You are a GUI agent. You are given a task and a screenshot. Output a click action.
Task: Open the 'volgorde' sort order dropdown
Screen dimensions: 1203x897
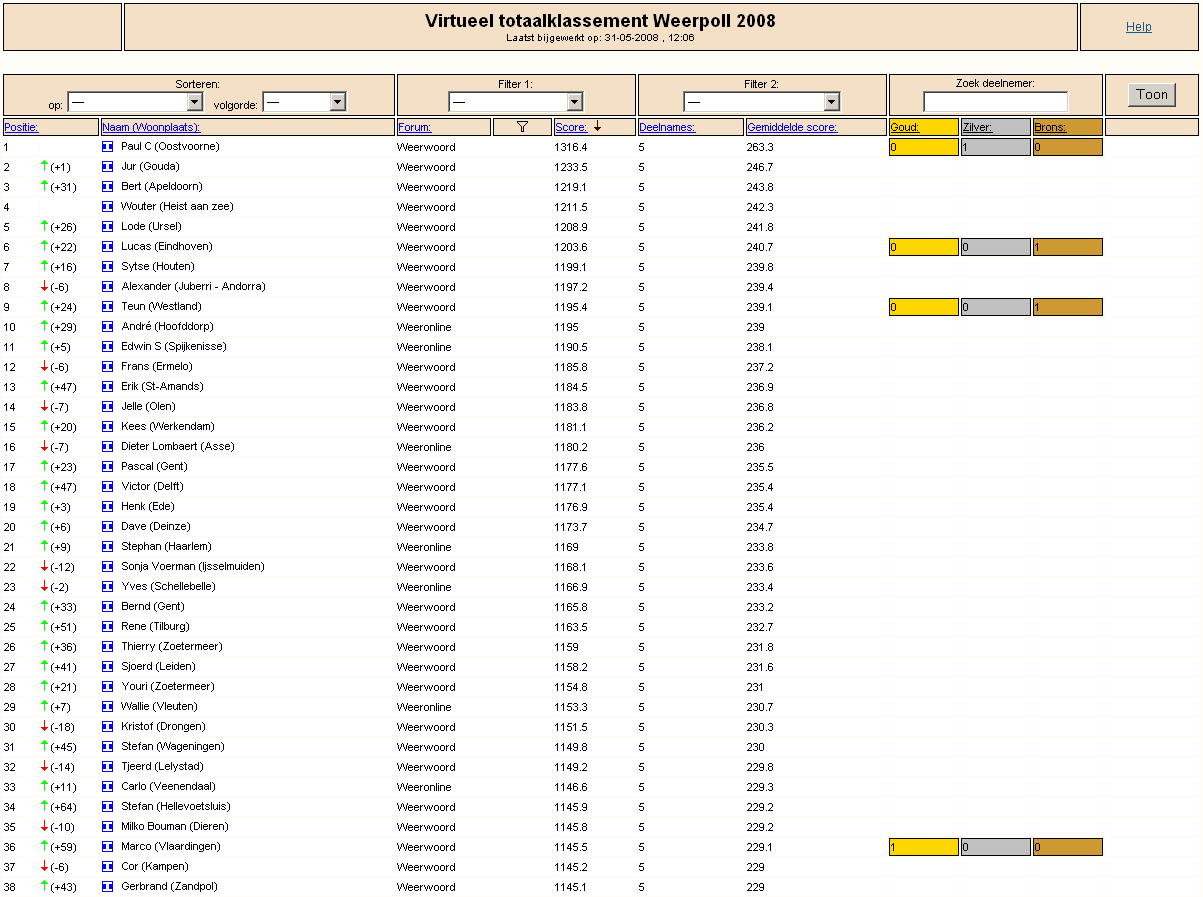tap(305, 102)
